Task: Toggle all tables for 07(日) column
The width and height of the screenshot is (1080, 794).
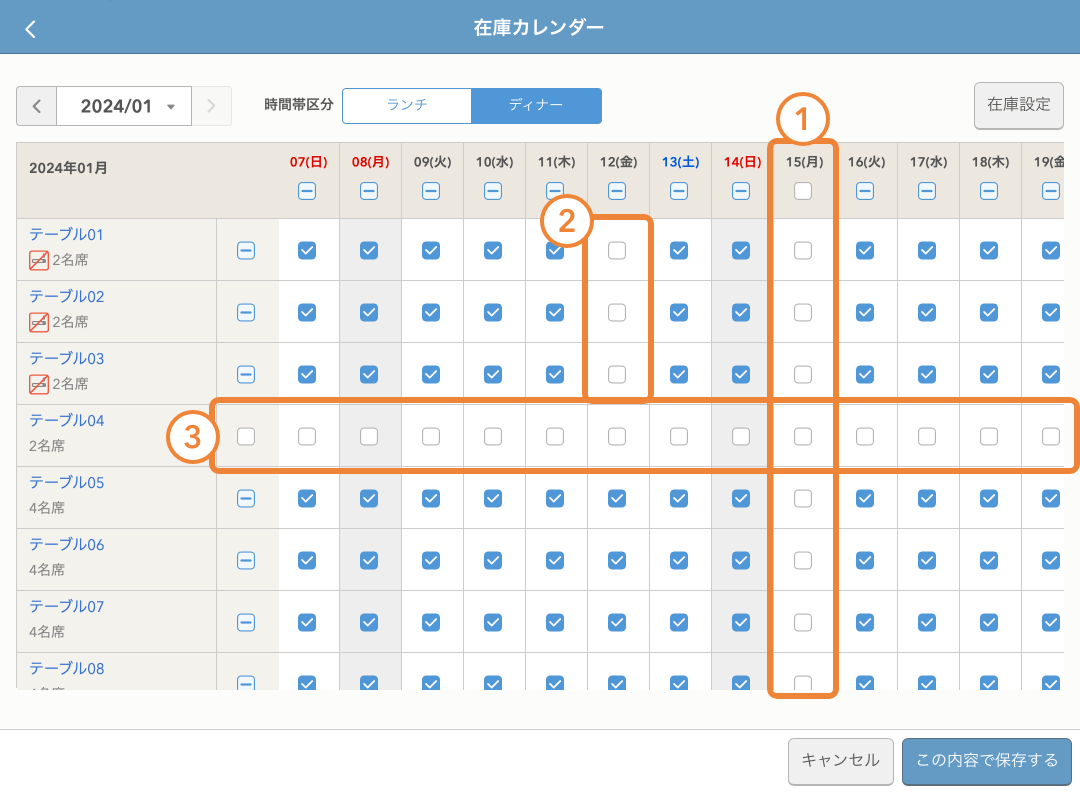Action: tap(307, 191)
